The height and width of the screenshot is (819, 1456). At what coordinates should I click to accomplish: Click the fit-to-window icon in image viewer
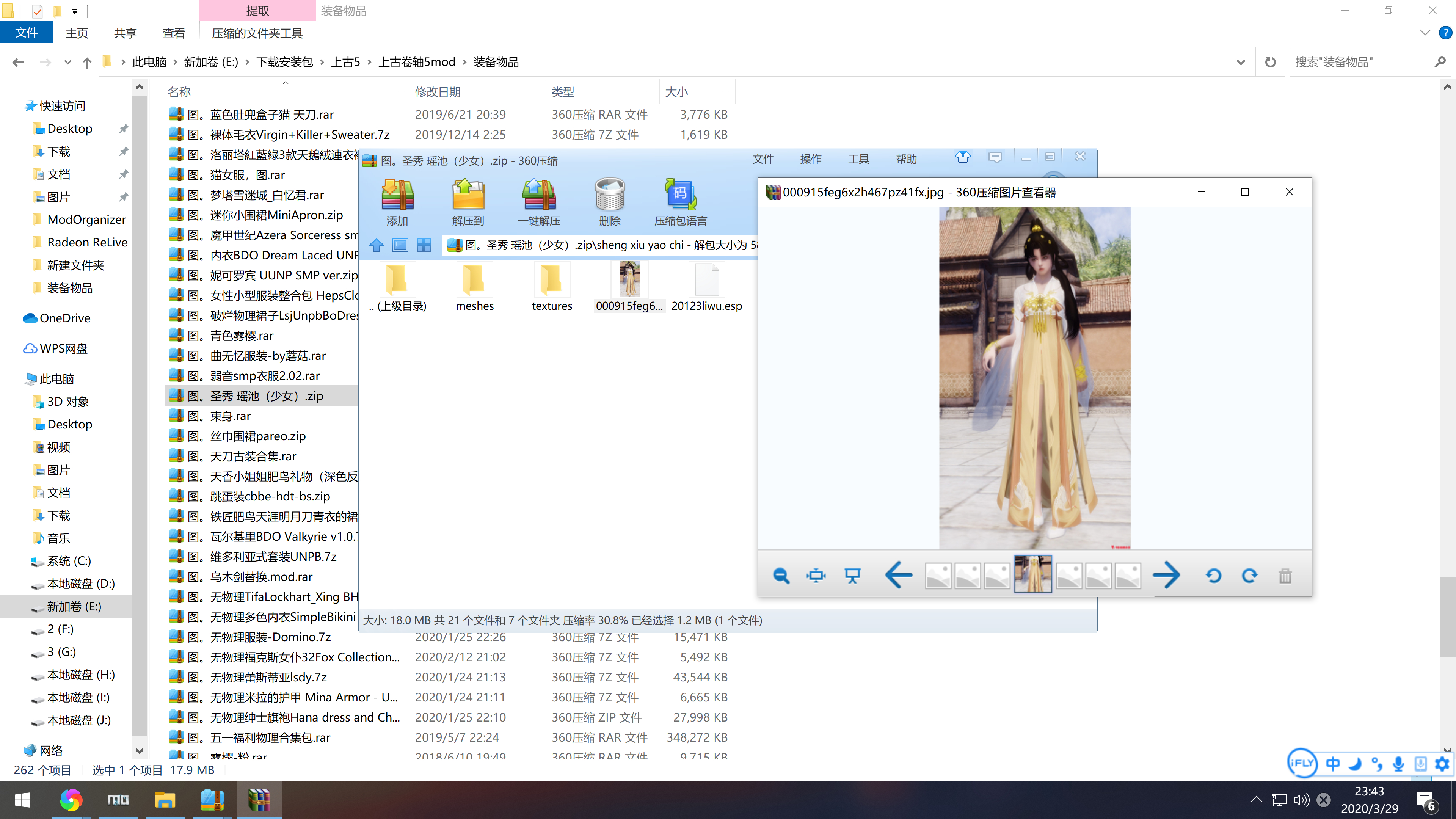816,576
